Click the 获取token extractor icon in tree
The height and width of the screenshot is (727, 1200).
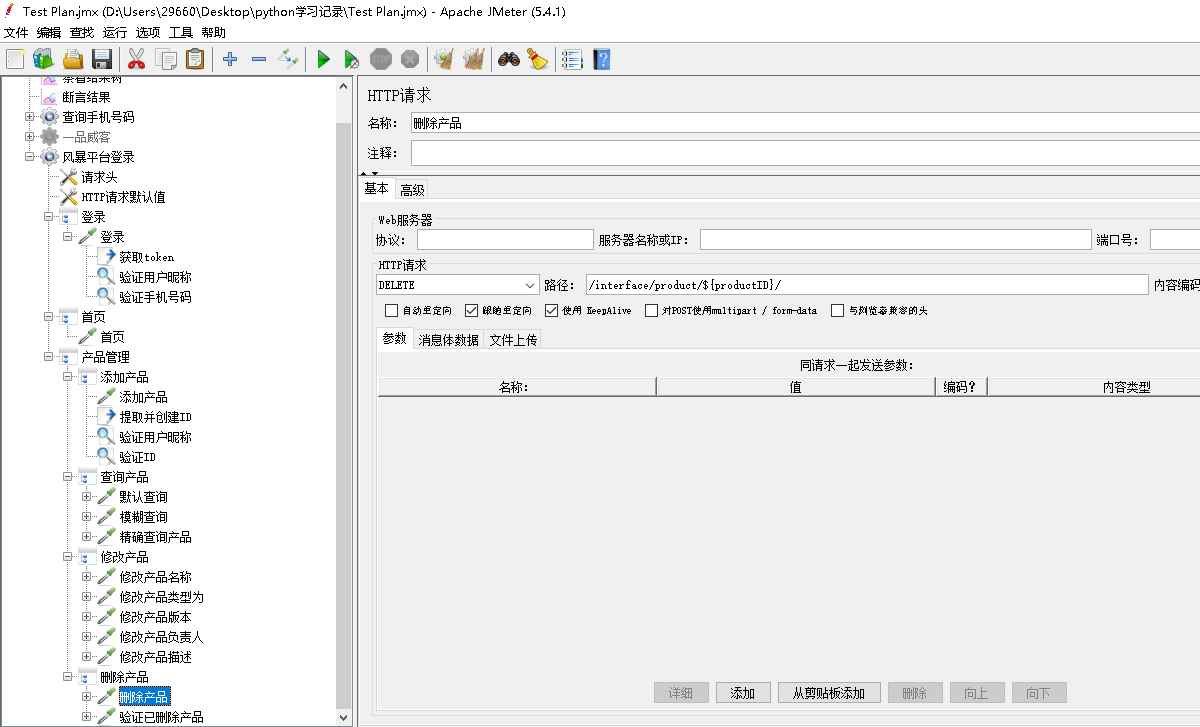[107, 257]
